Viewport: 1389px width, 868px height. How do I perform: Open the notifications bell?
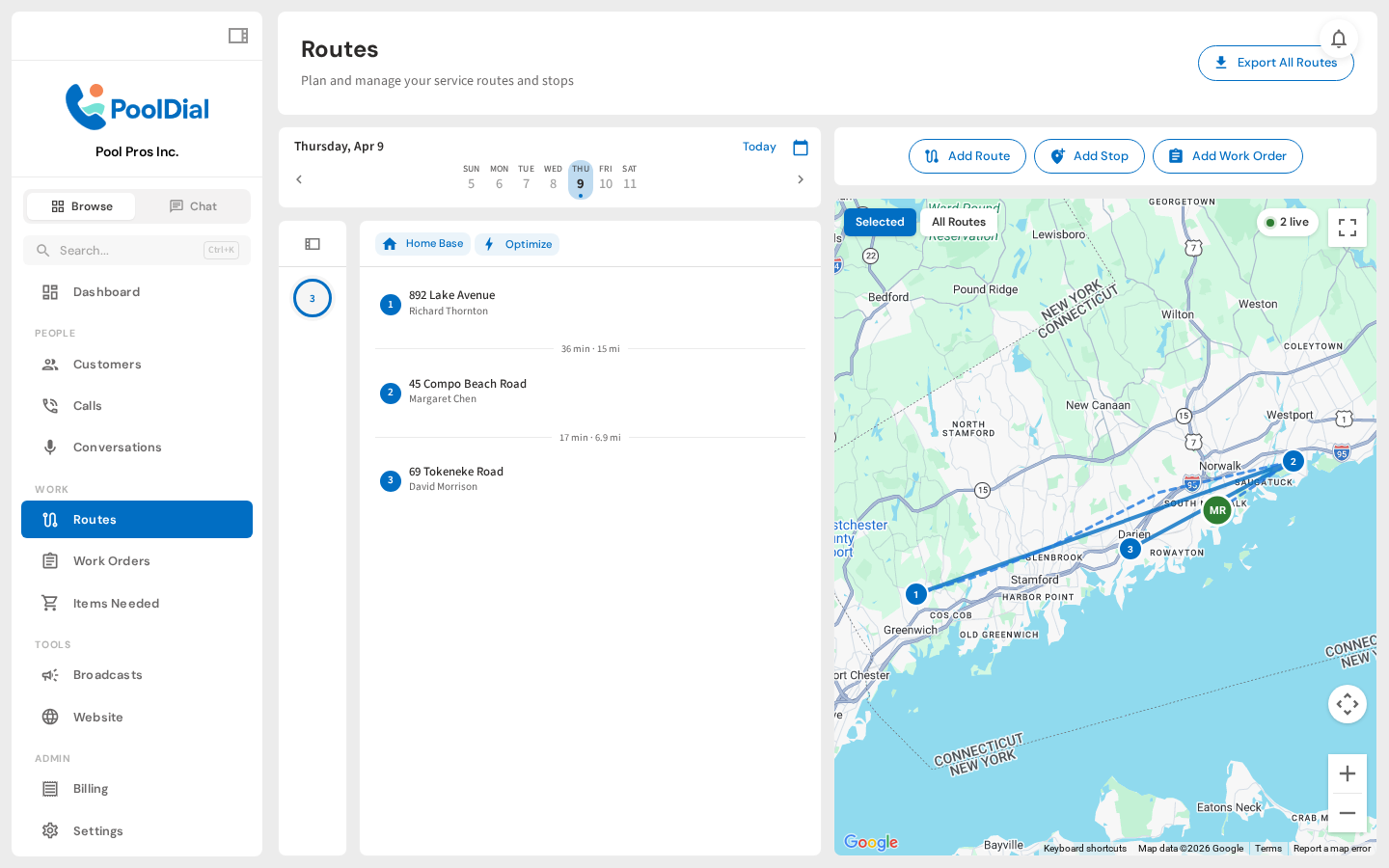tap(1338, 39)
